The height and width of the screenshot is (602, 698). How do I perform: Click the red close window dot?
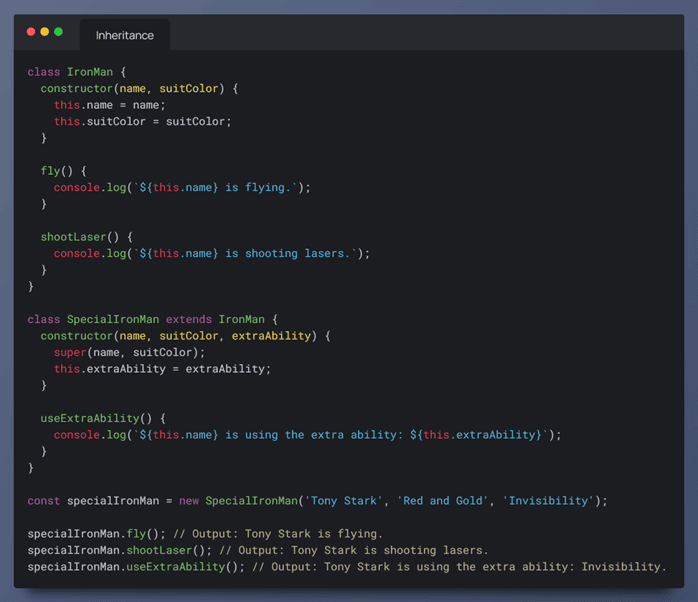[31, 32]
